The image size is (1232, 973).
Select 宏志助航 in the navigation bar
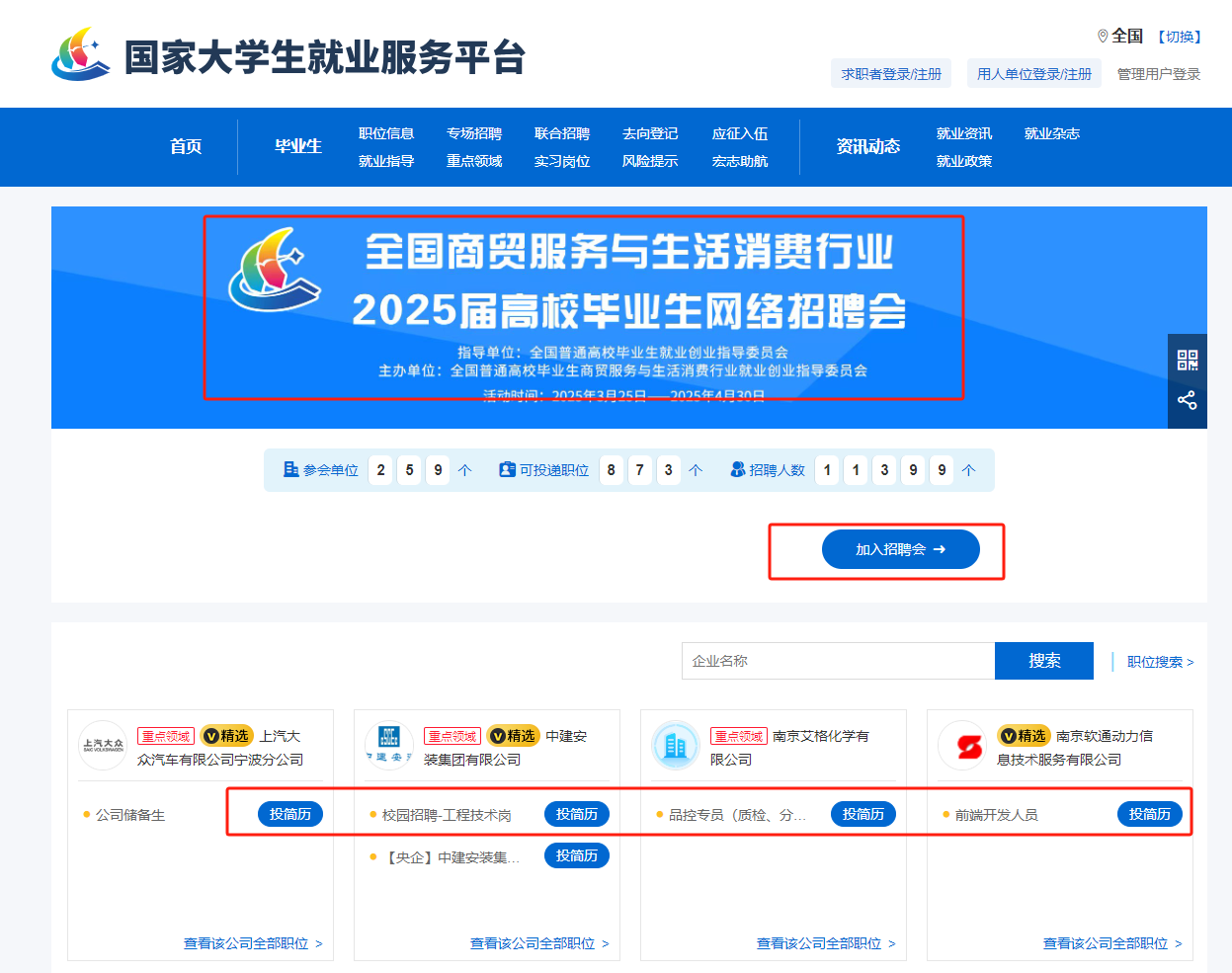point(740,161)
